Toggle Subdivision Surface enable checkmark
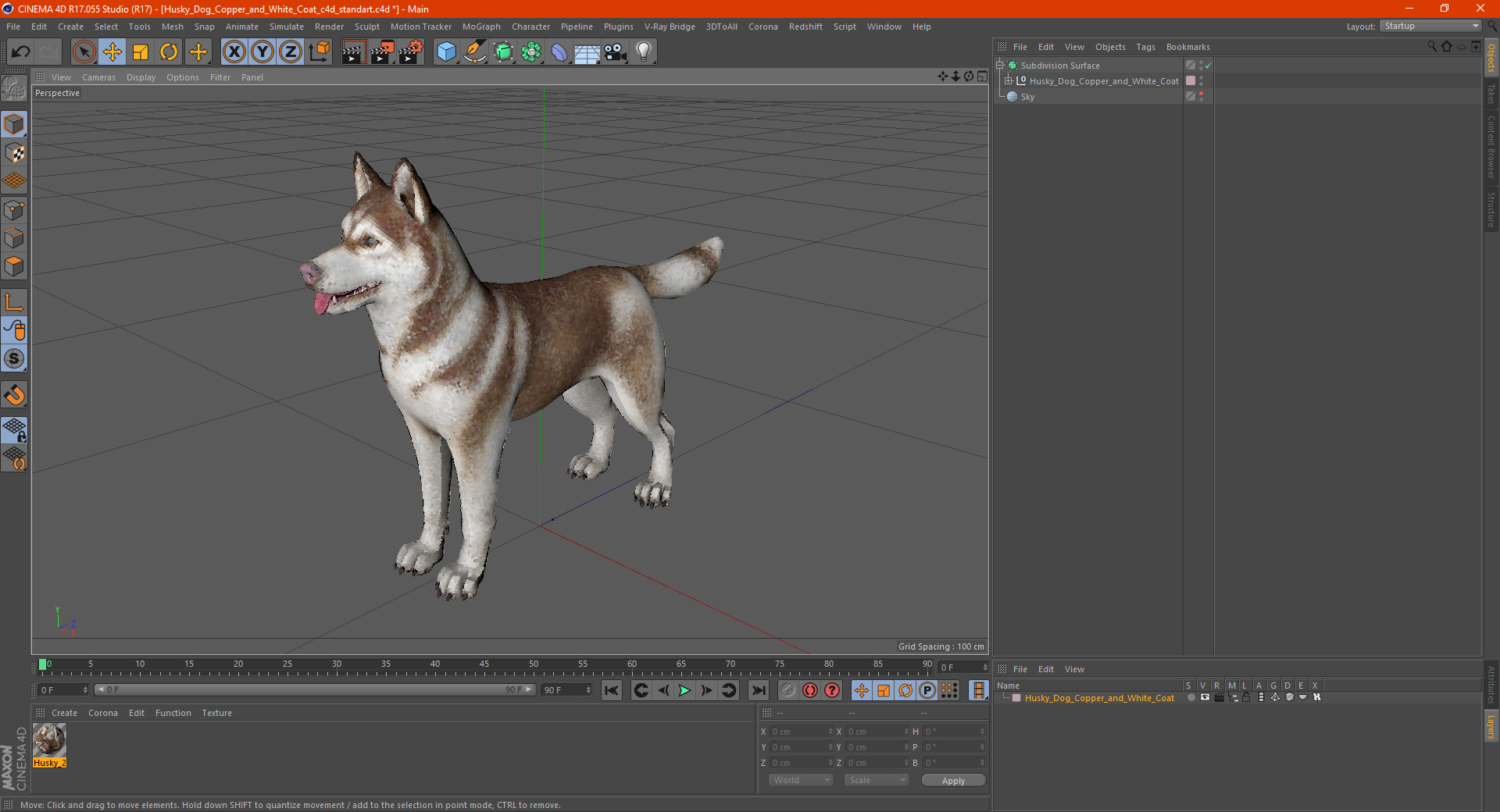The height and width of the screenshot is (812, 1500). tap(1208, 66)
